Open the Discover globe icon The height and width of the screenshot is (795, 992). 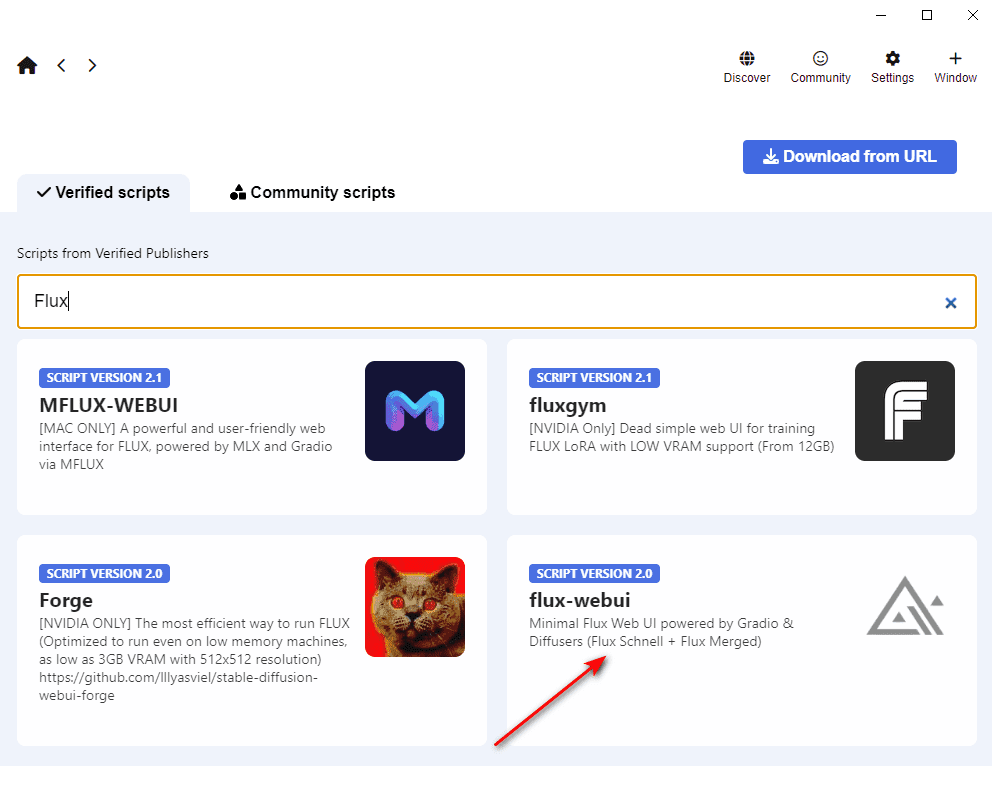coord(747,59)
